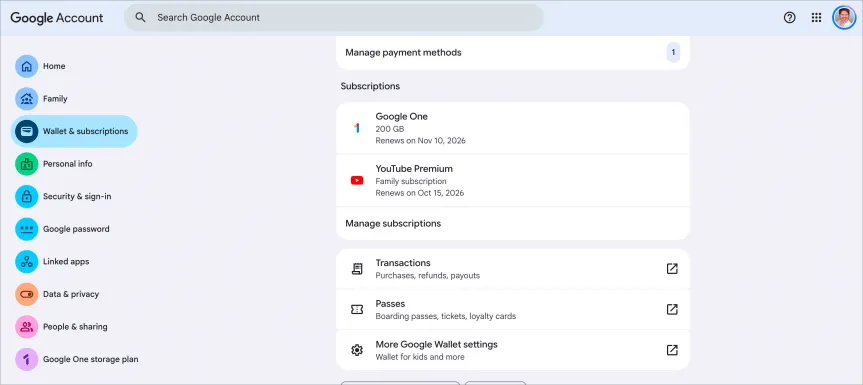
Task: Click "Purchases, refunds, payouts" text
Action: pos(428,276)
